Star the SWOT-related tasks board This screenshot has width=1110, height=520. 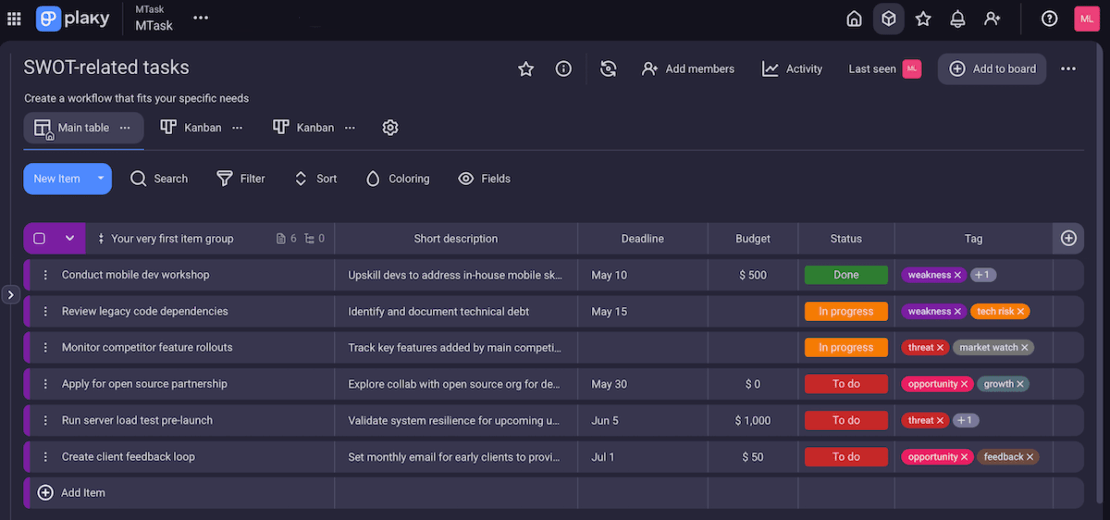click(x=526, y=69)
